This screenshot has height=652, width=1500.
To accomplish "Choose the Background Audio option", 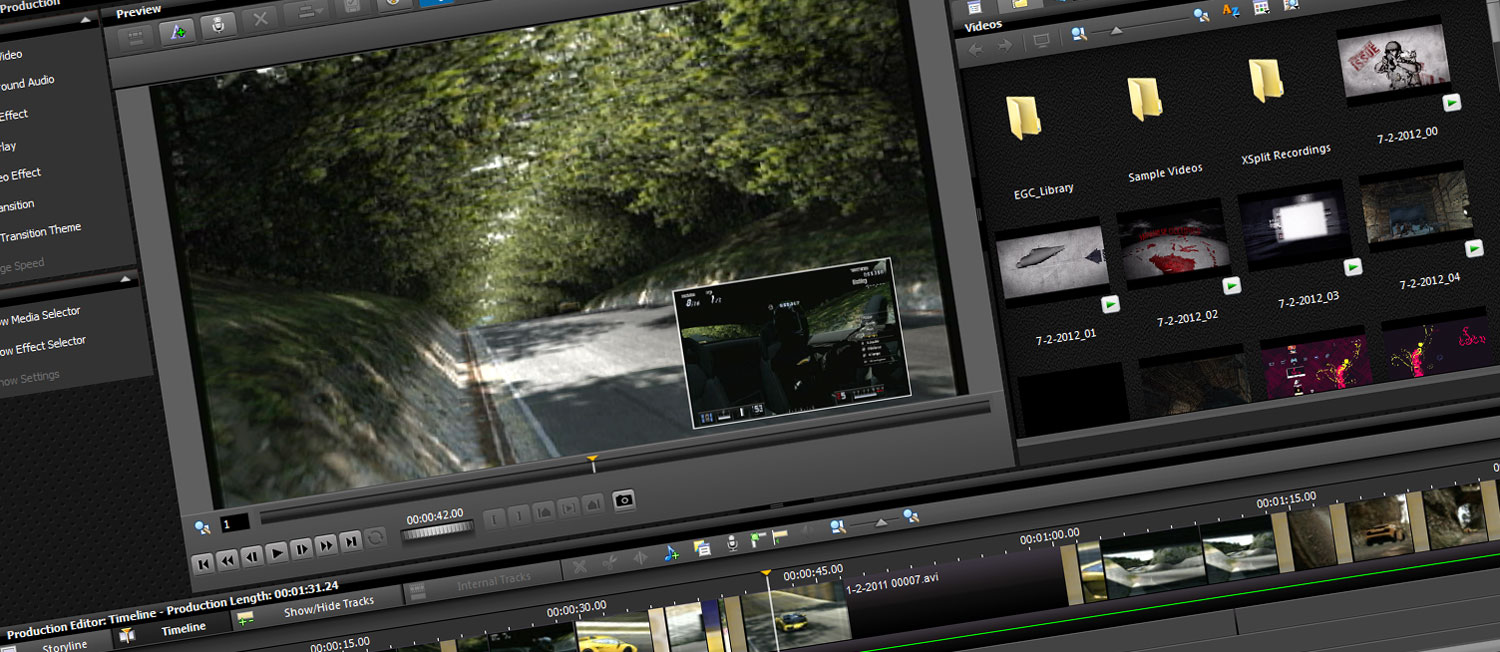I will [x=27, y=85].
